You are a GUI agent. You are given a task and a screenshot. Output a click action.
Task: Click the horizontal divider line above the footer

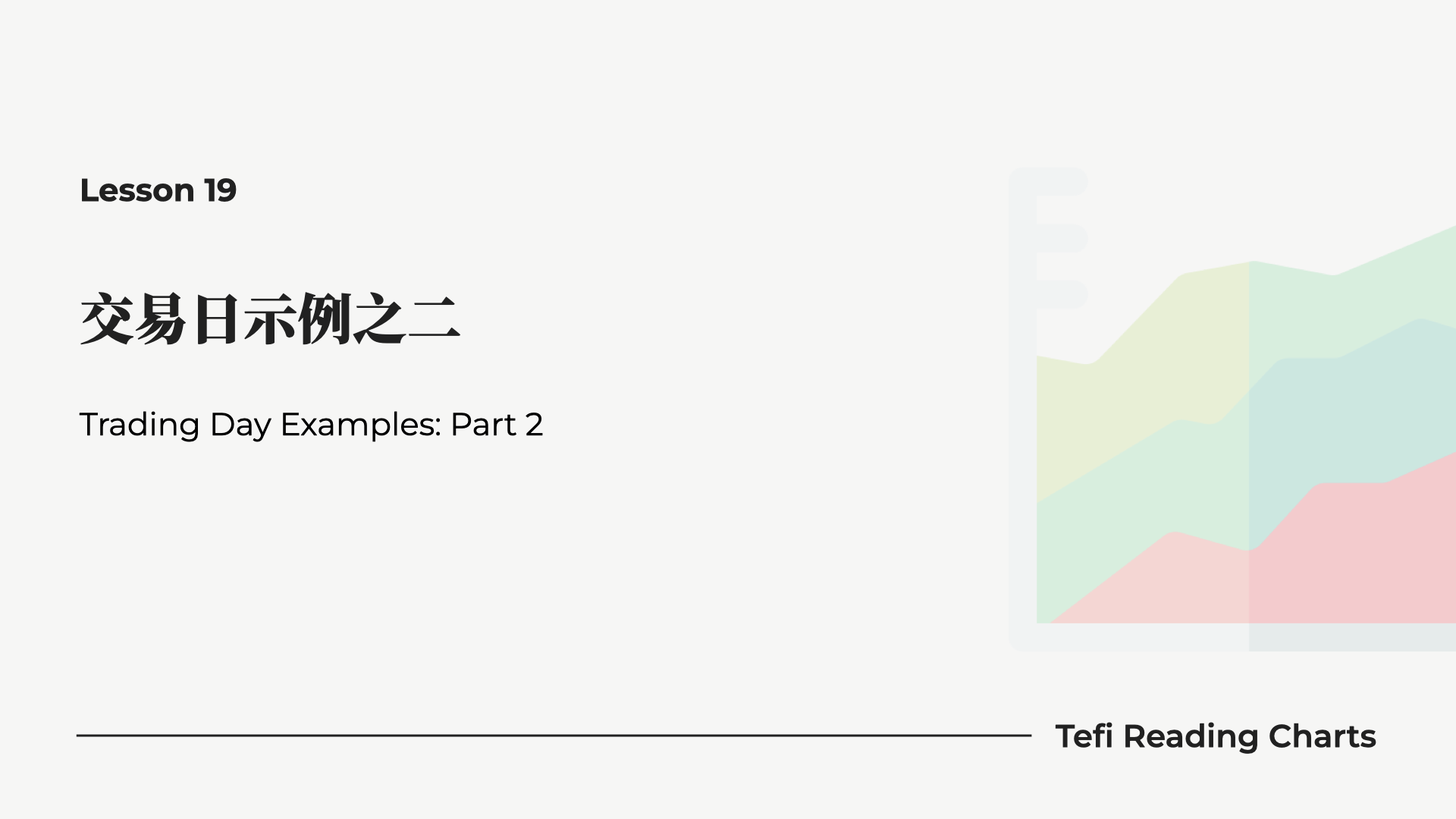(x=554, y=735)
